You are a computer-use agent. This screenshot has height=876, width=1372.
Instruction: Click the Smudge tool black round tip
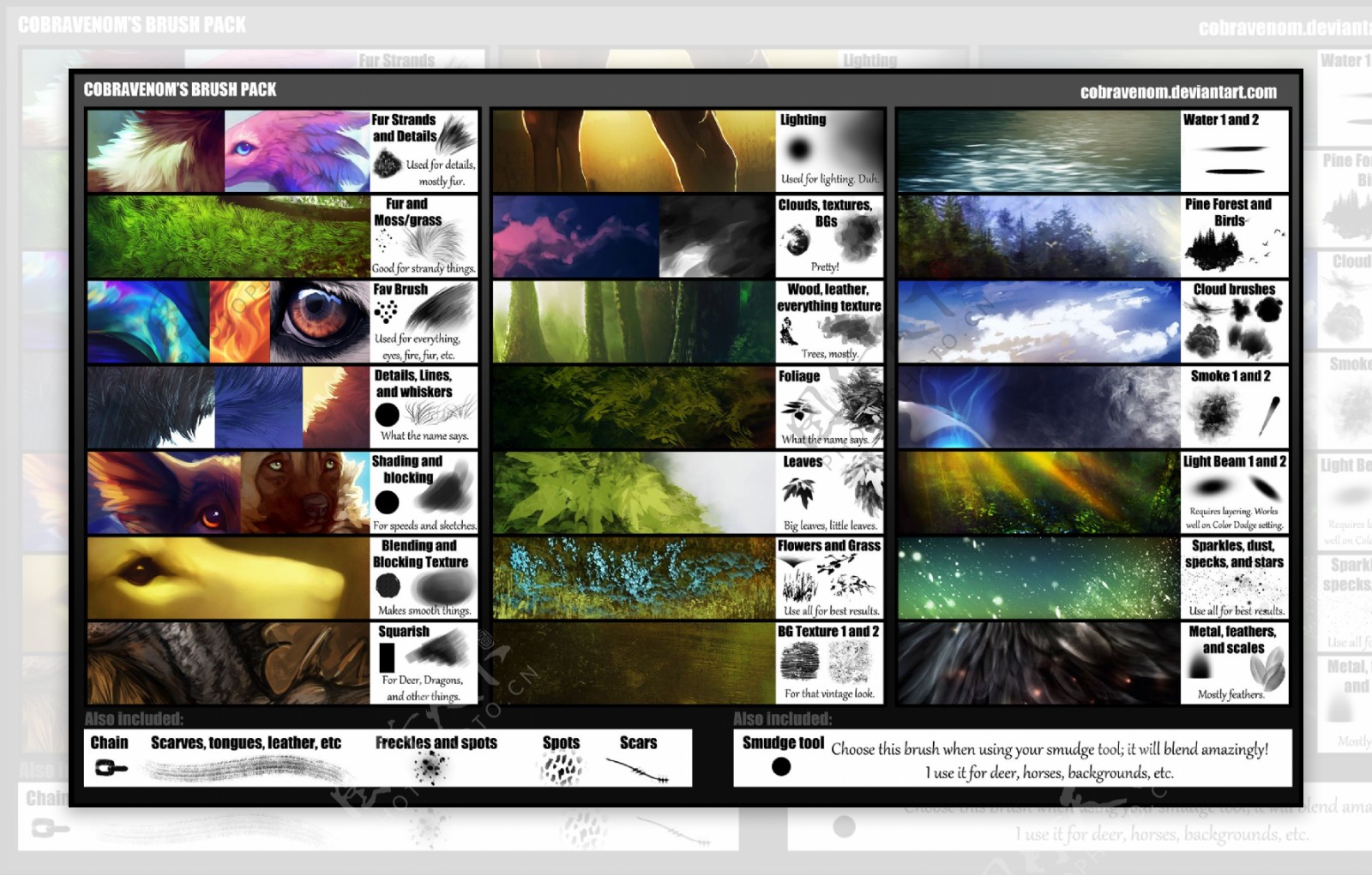[x=781, y=766]
